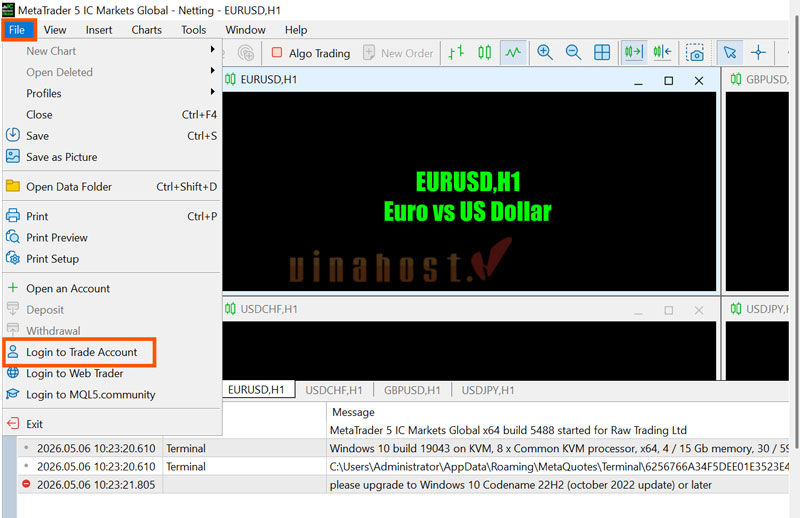Click the USDJPY chart window title

pyautogui.click(x=767, y=309)
